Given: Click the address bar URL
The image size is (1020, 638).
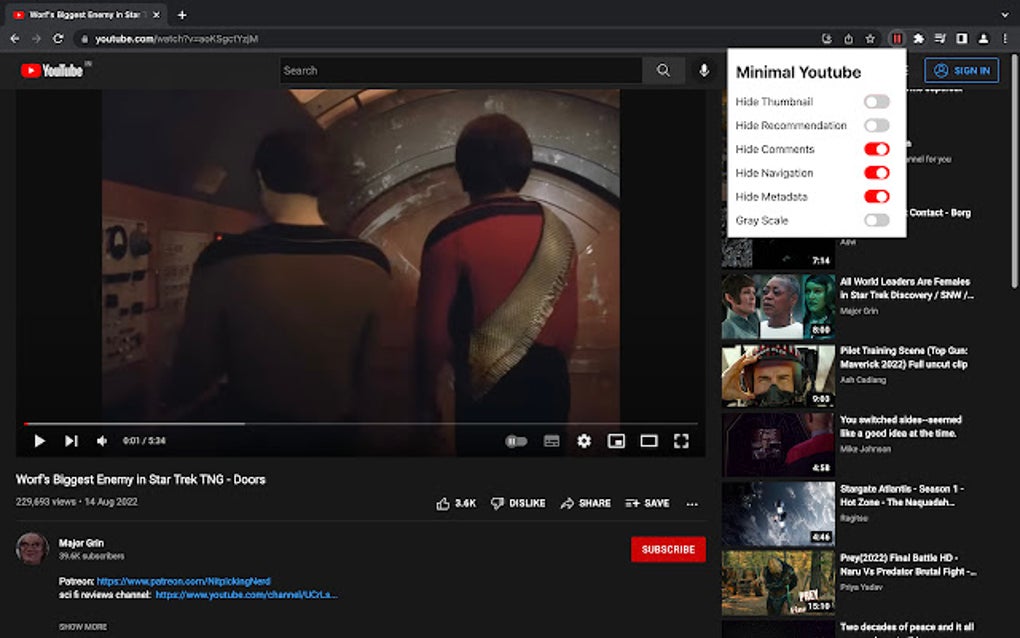Looking at the screenshot, I should pyautogui.click(x=177, y=39).
